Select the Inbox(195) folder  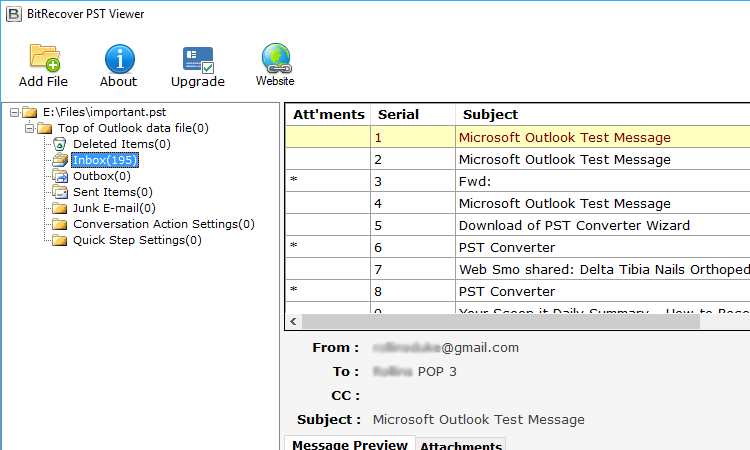click(105, 160)
